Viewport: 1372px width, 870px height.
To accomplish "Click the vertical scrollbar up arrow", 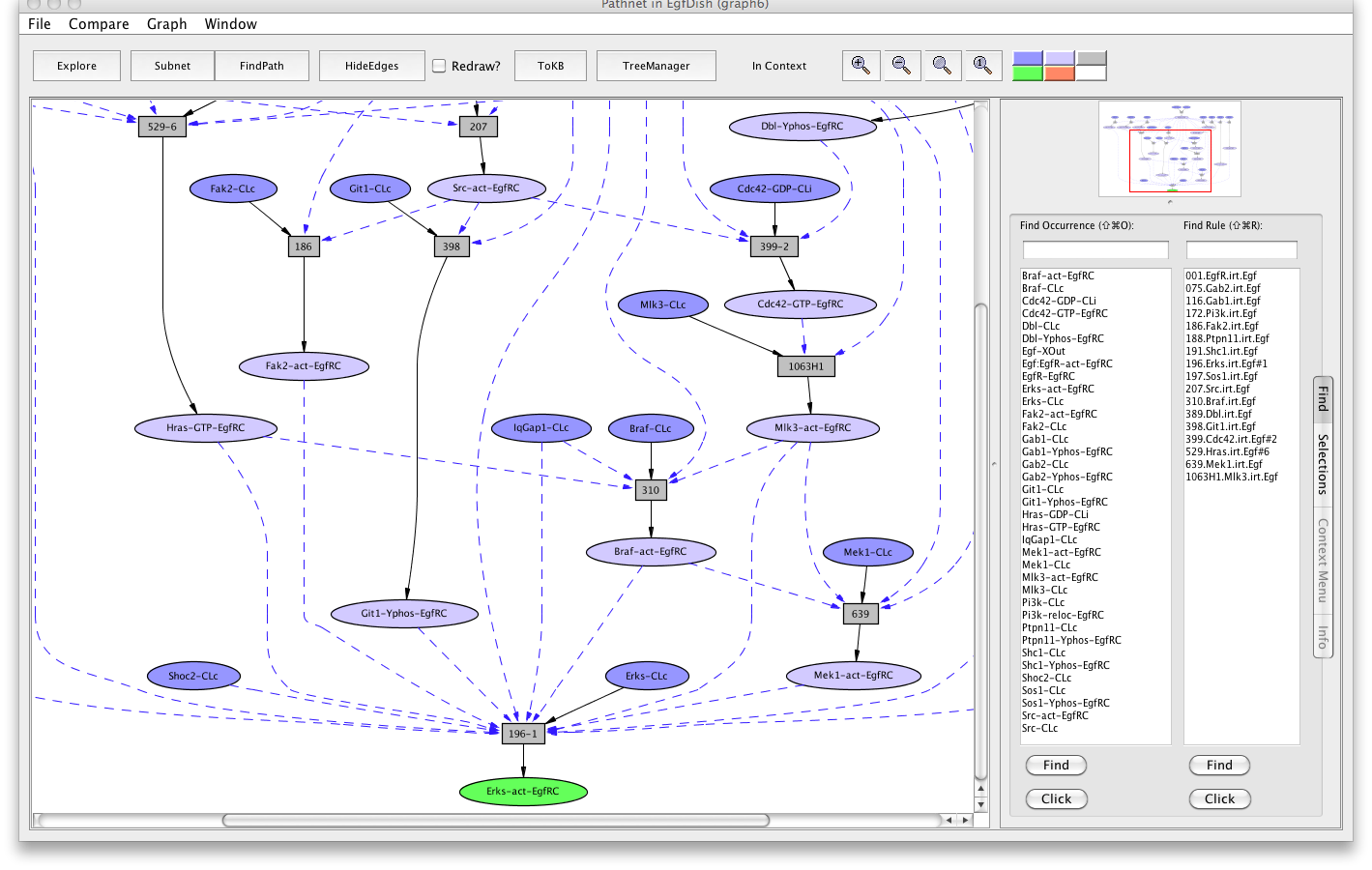I will pos(980,790).
